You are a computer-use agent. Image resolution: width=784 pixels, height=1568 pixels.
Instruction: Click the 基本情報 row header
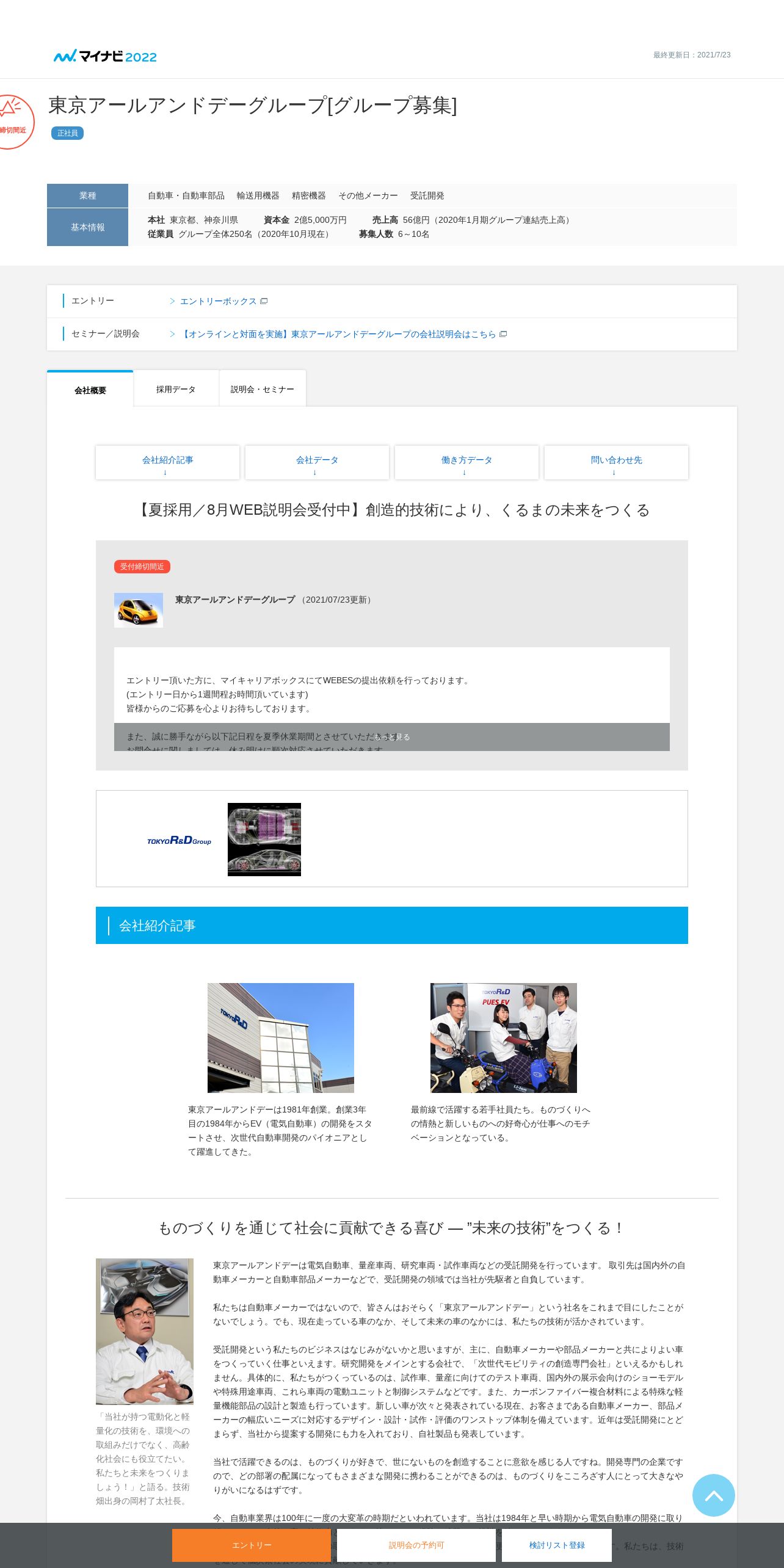[x=87, y=227]
